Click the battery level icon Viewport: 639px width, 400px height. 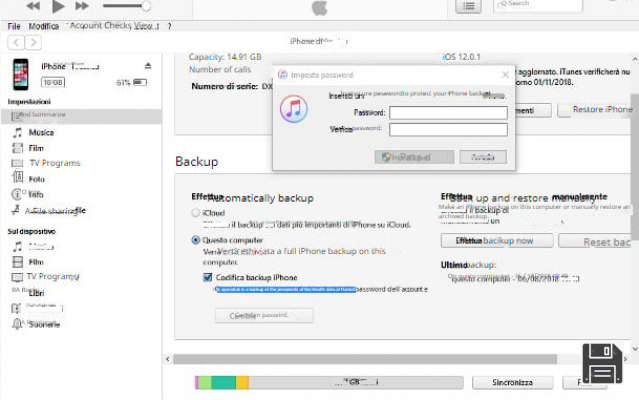140,82
